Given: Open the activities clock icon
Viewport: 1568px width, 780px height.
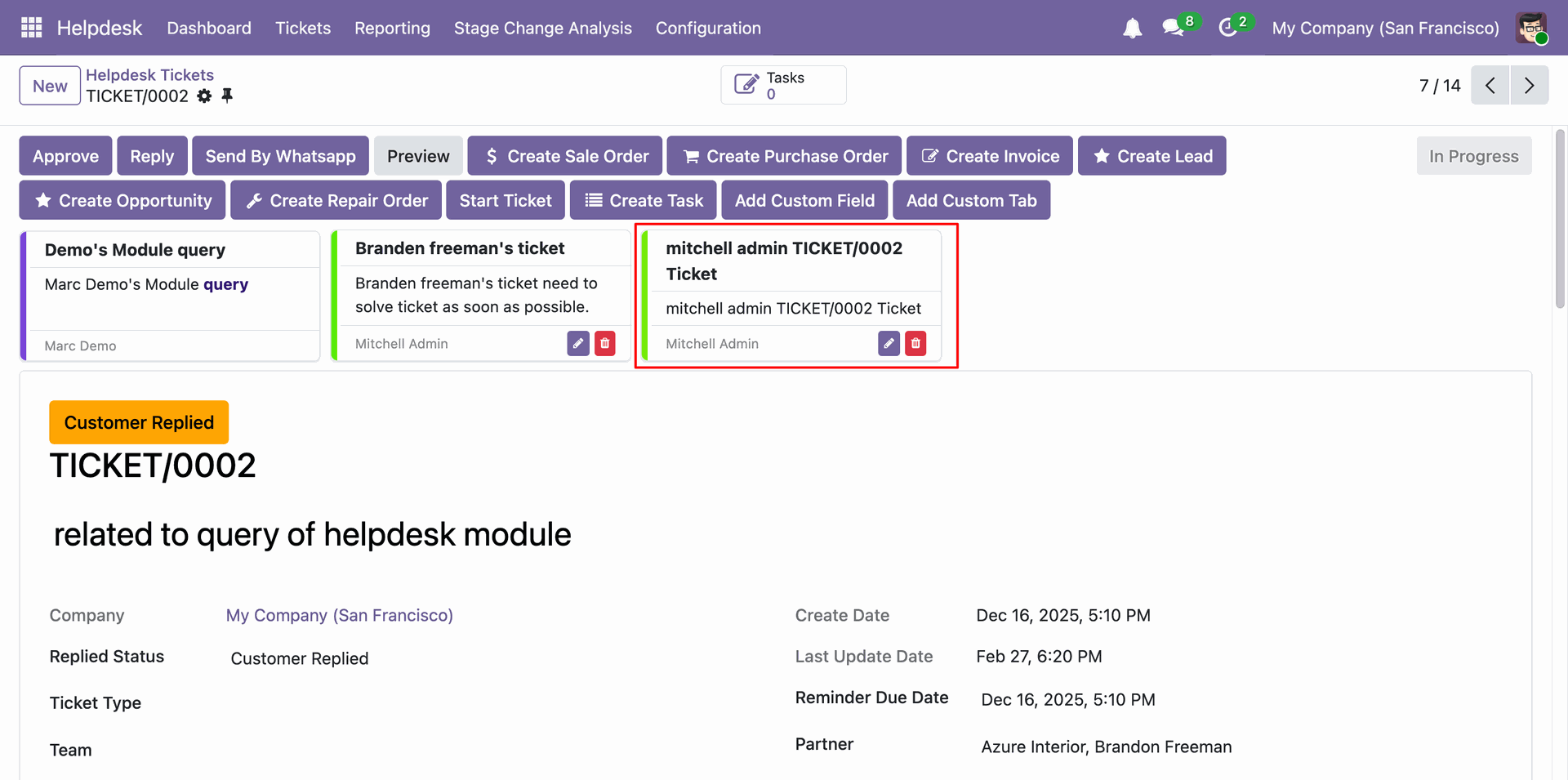Looking at the screenshot, I should pos(1227,28).
